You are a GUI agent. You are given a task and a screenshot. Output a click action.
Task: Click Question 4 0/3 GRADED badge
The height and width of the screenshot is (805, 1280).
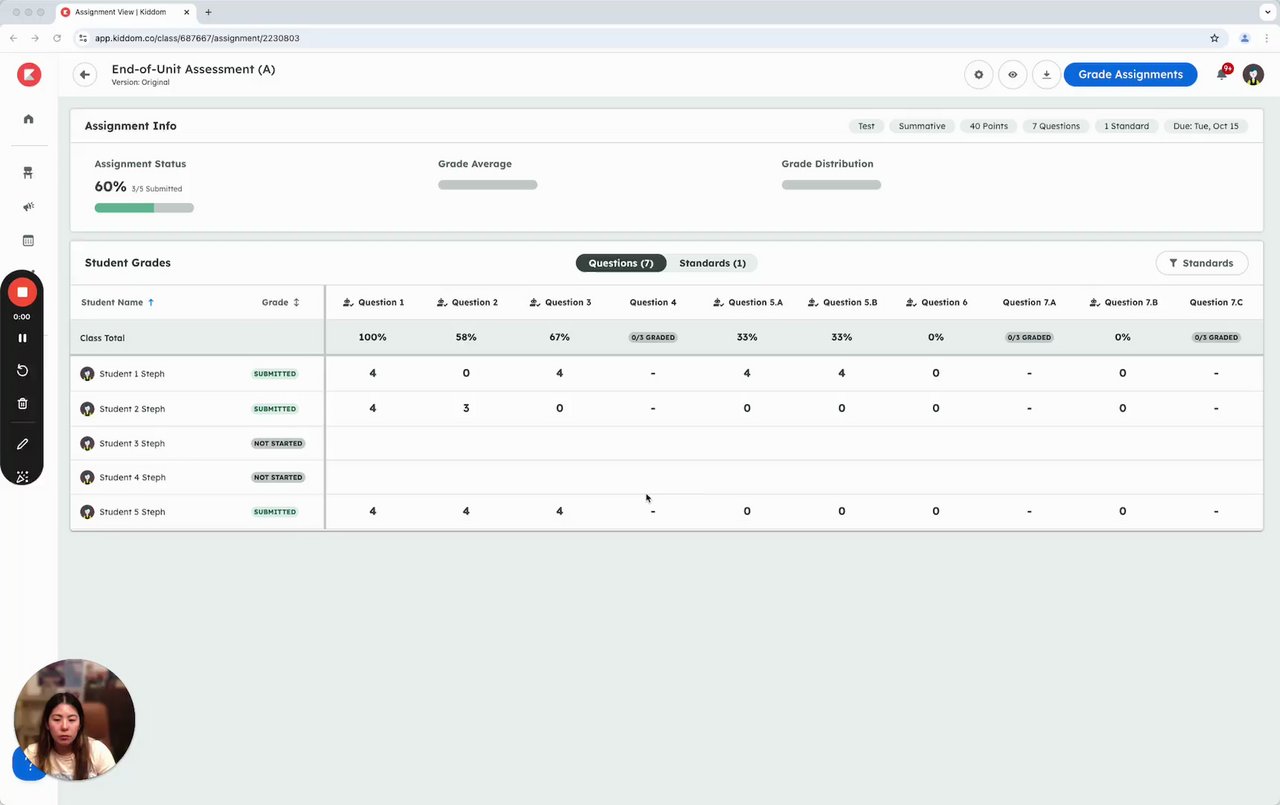coord(653,338)
